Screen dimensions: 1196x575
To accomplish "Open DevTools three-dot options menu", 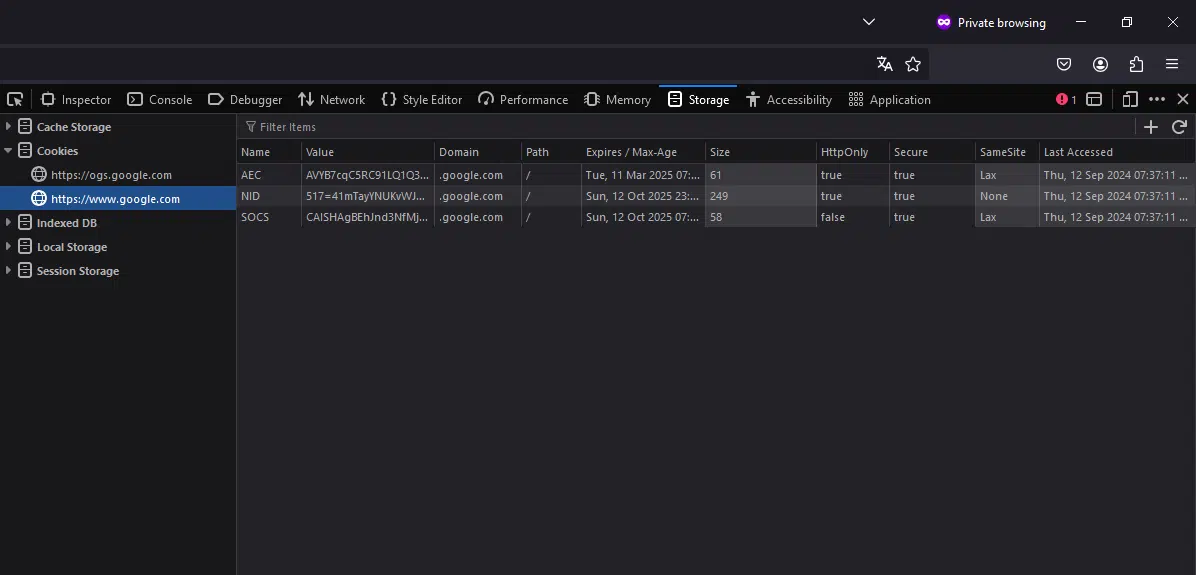I will (x=1157, y=99).
